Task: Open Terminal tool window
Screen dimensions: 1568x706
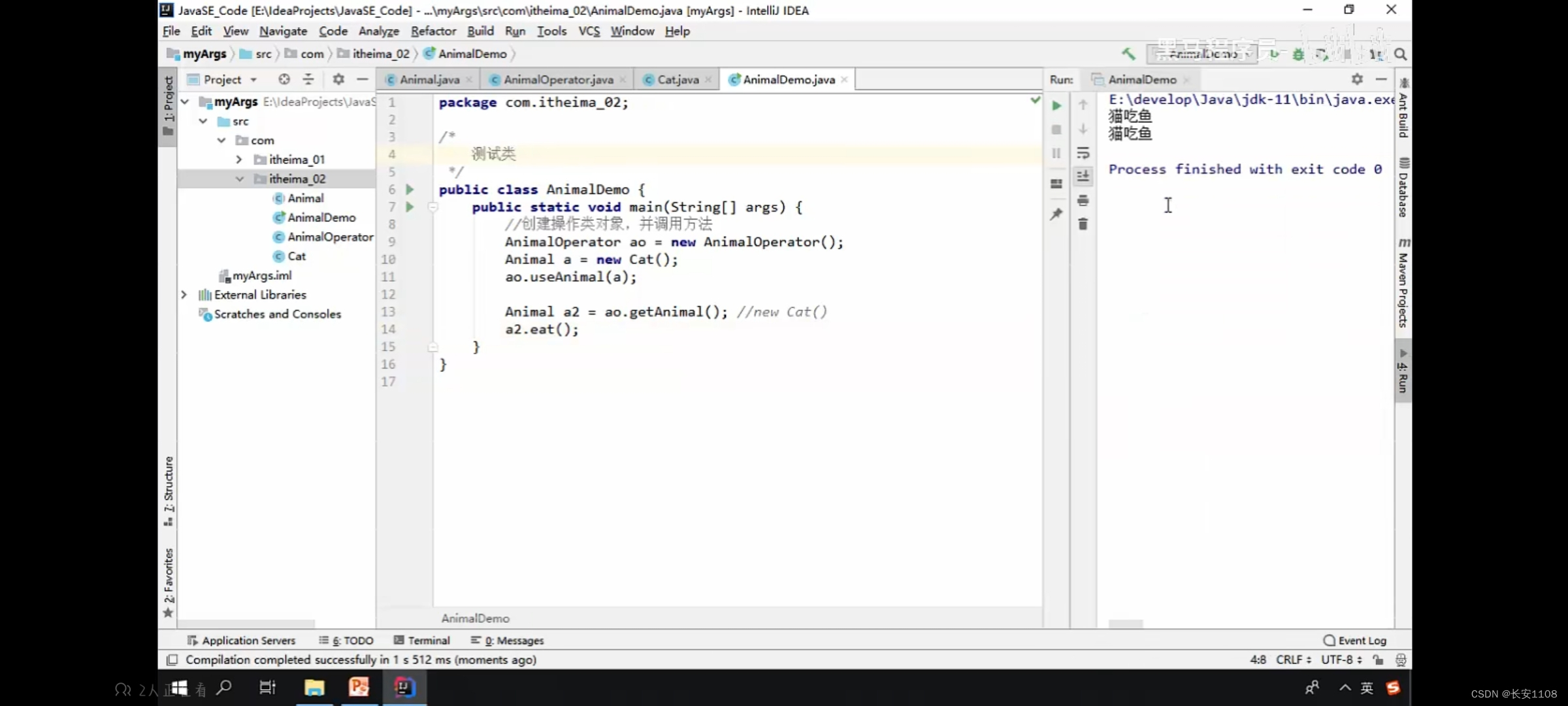Action: (x=422, y=641)
